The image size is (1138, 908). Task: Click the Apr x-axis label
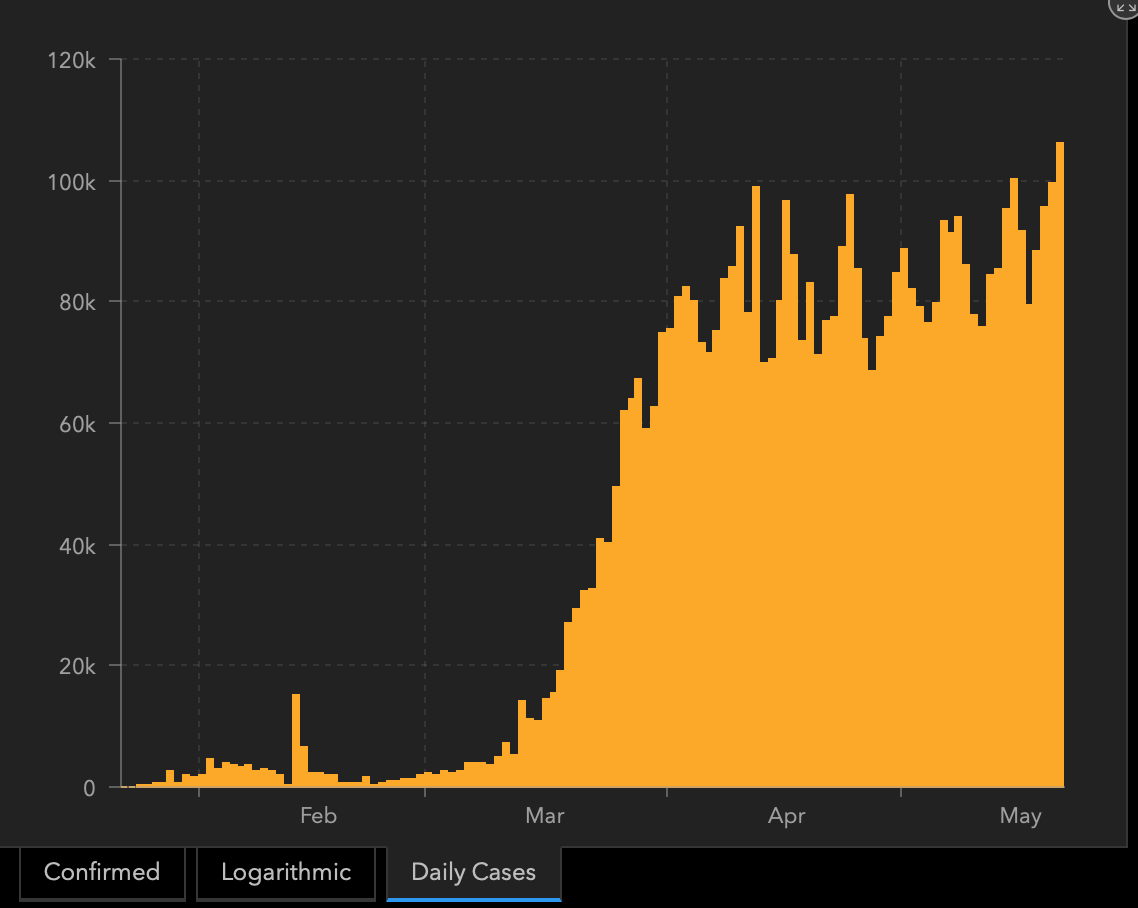click(x=787, y=816)
